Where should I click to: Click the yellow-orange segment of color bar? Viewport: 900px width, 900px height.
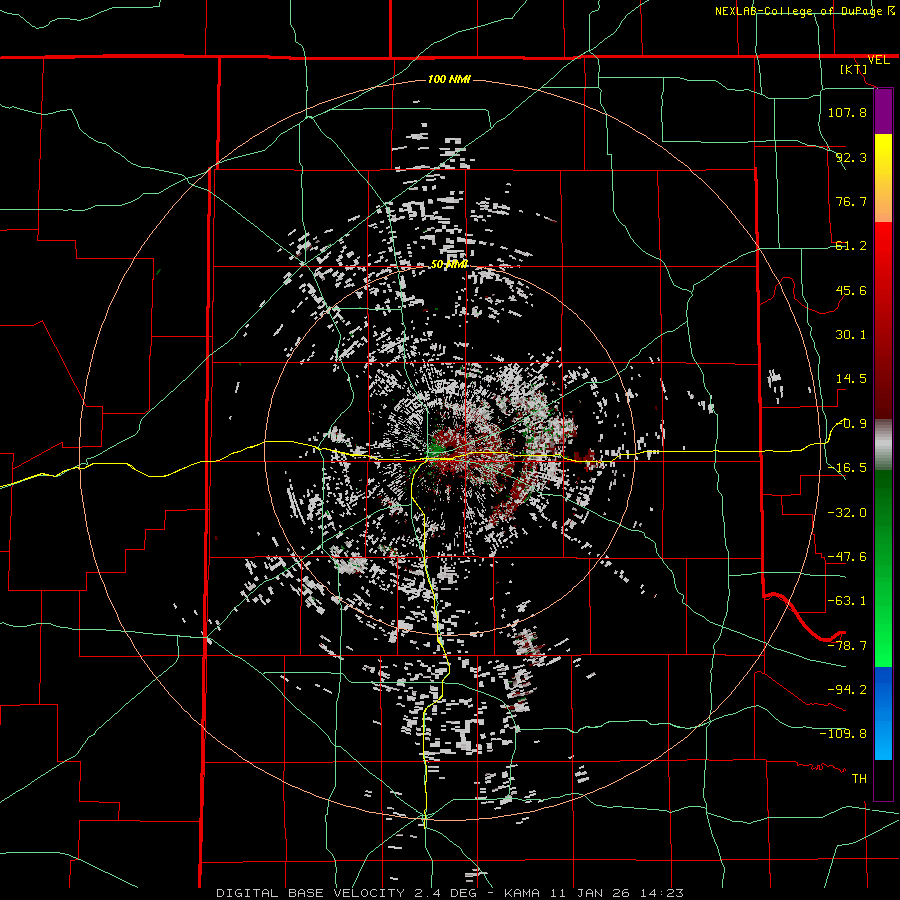883,179
